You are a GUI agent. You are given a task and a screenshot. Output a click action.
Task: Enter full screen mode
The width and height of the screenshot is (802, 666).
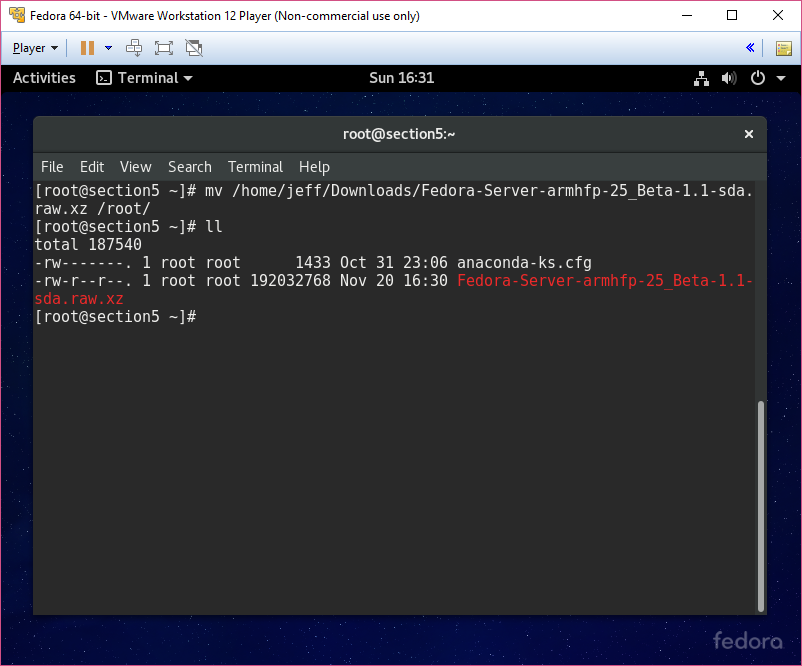click(x=164, y=48)
